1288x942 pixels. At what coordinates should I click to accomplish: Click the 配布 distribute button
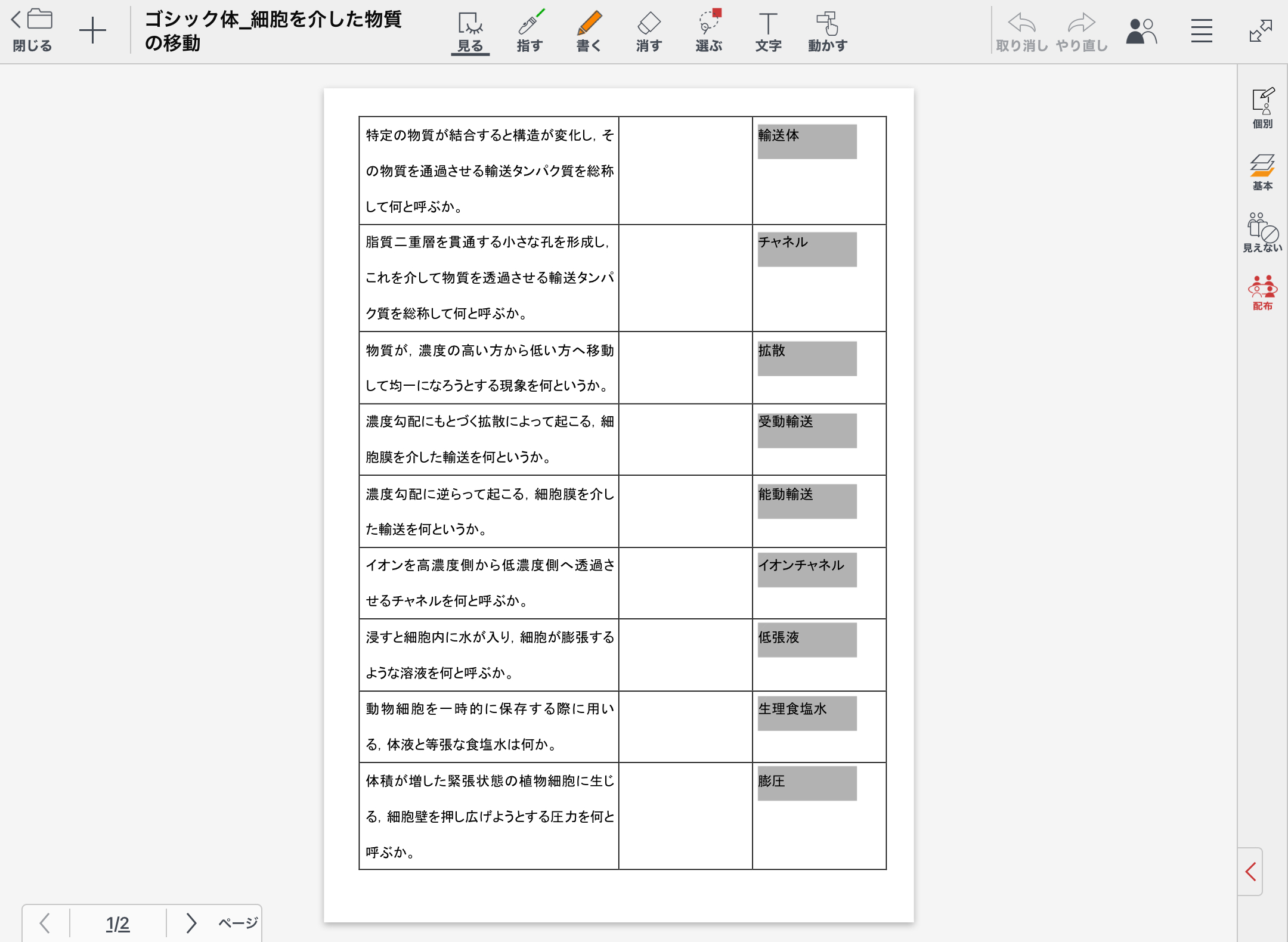[1262, 293]
